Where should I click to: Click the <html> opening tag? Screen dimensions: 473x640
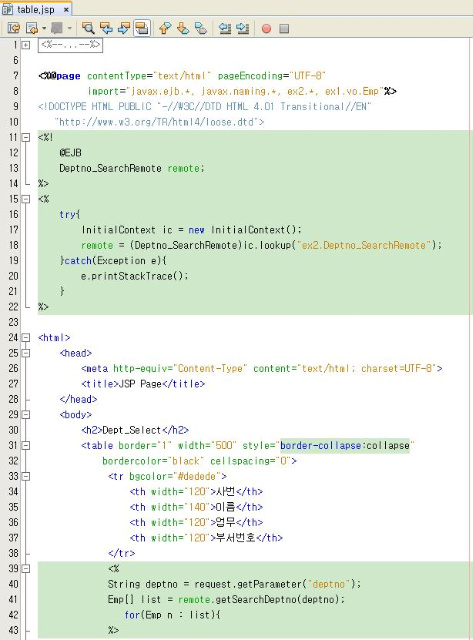[x=54, y=338]
